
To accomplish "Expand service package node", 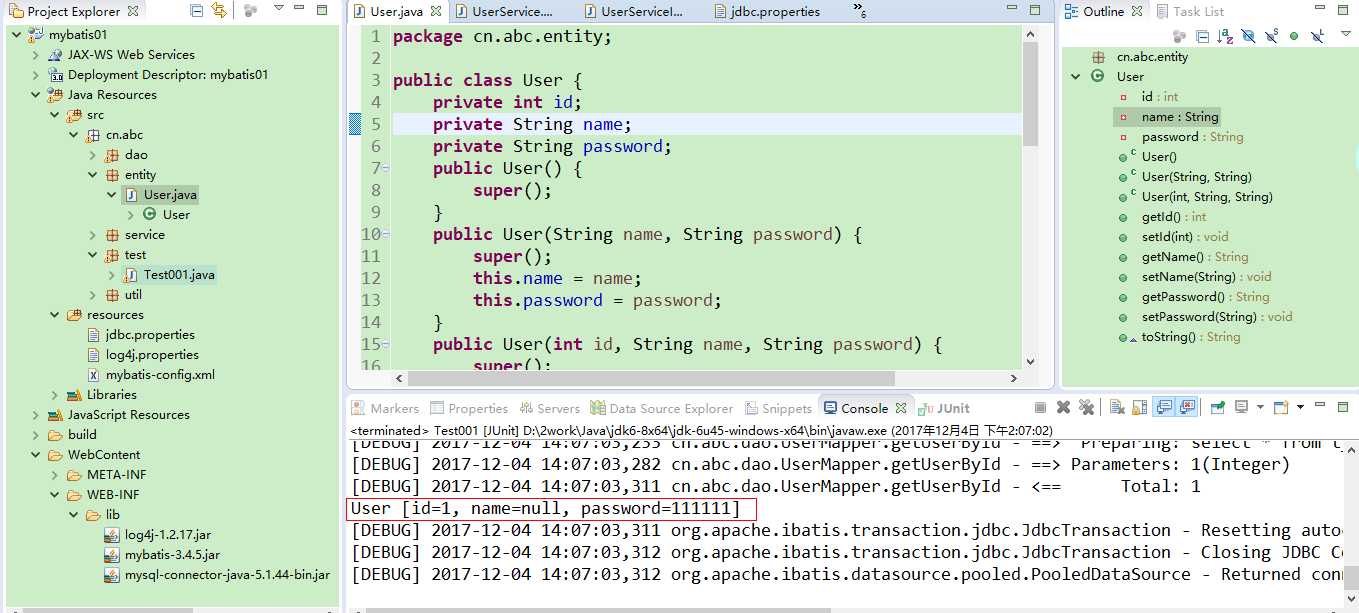I will pyautogui.click(x=93, y=235).
